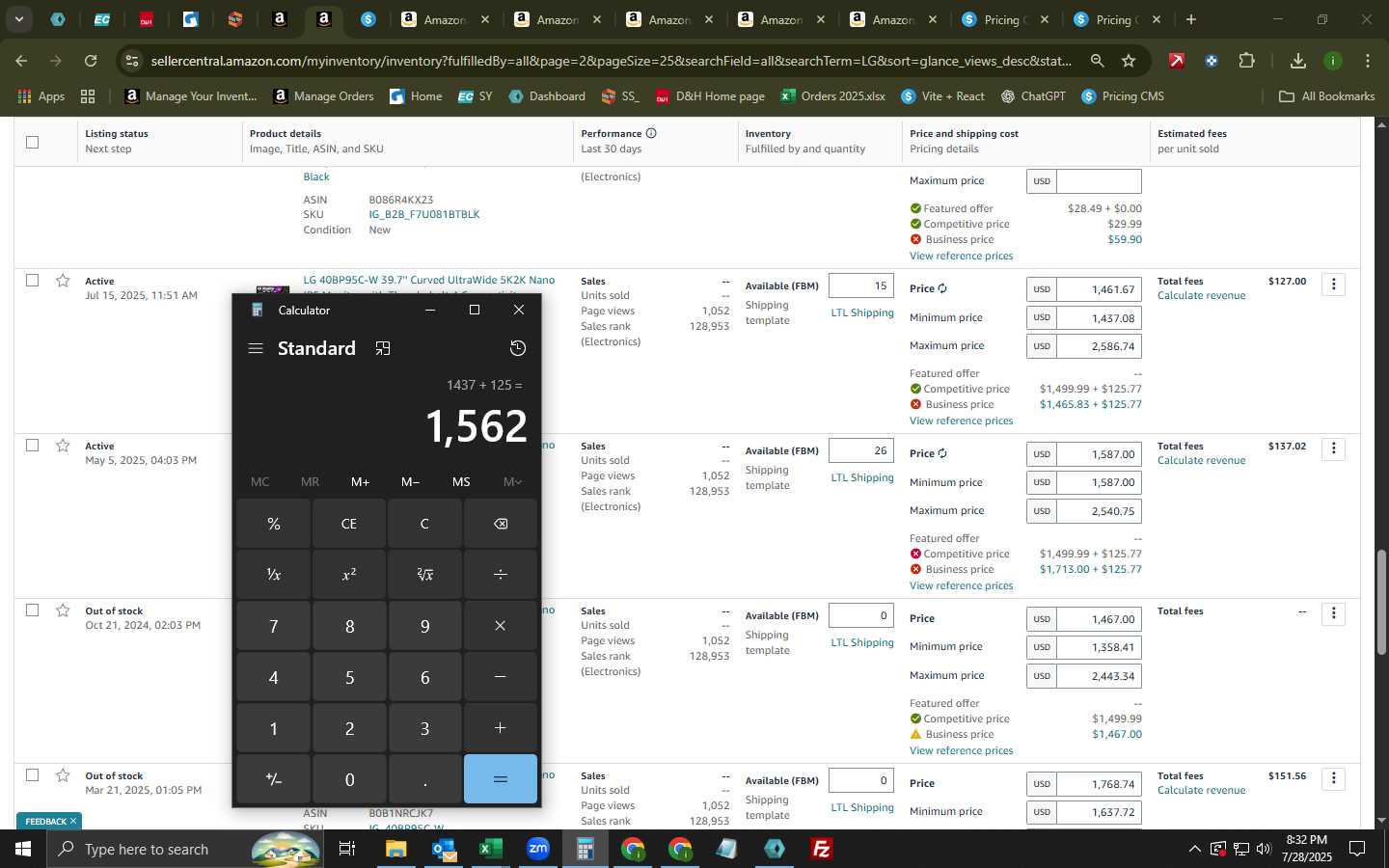The height and width of the screenshot is (868, 1389).
Task: Click LTL Shipping template for quantity 15 listing
Action: click(x=862, y=313)
